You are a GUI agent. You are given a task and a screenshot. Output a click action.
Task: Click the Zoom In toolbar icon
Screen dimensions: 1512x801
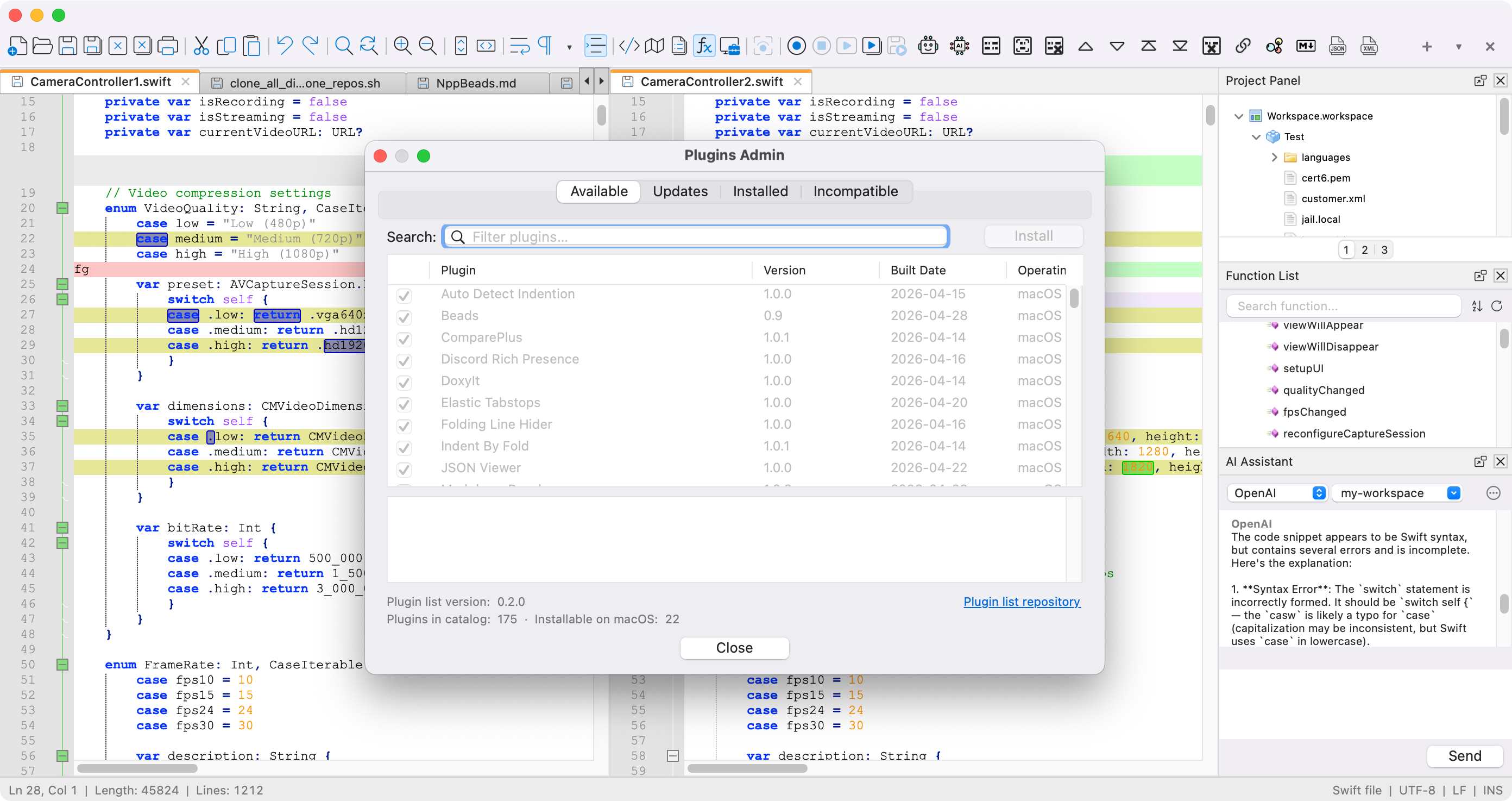pos(402,46)
